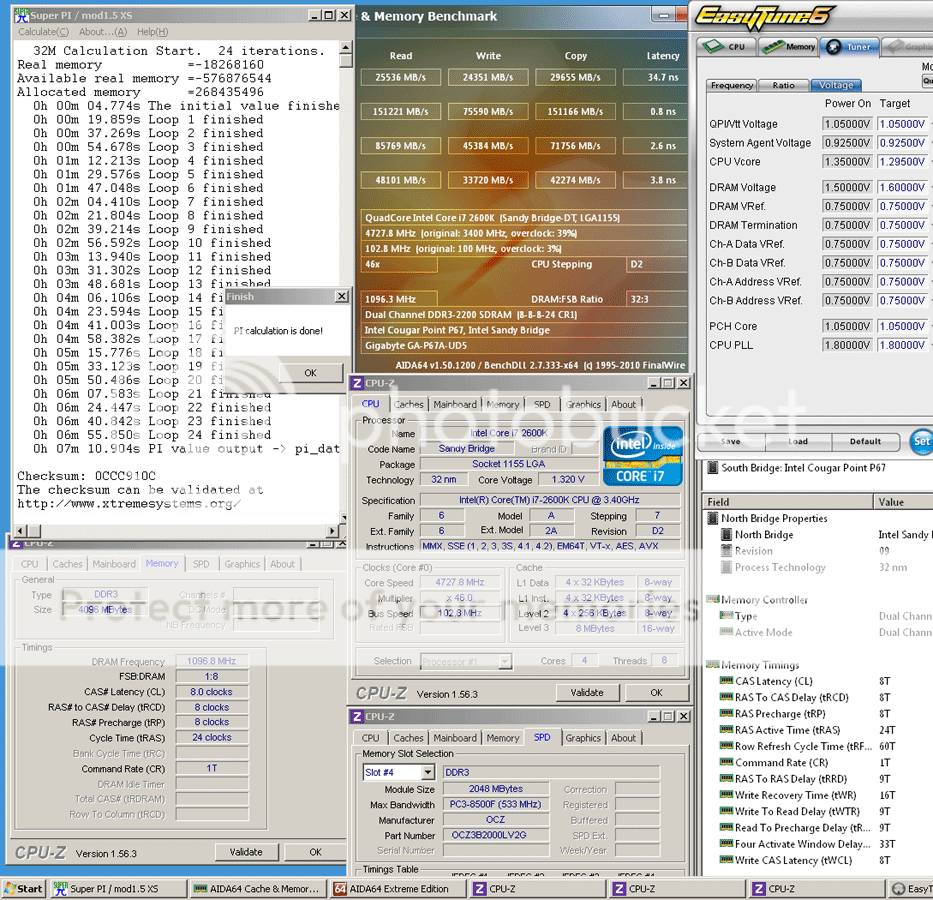Image resolution: width=933 pixels, height=900 pixels.
Task: Open the QPI/Vtt Voltage target box
Action: pos(902,124)
